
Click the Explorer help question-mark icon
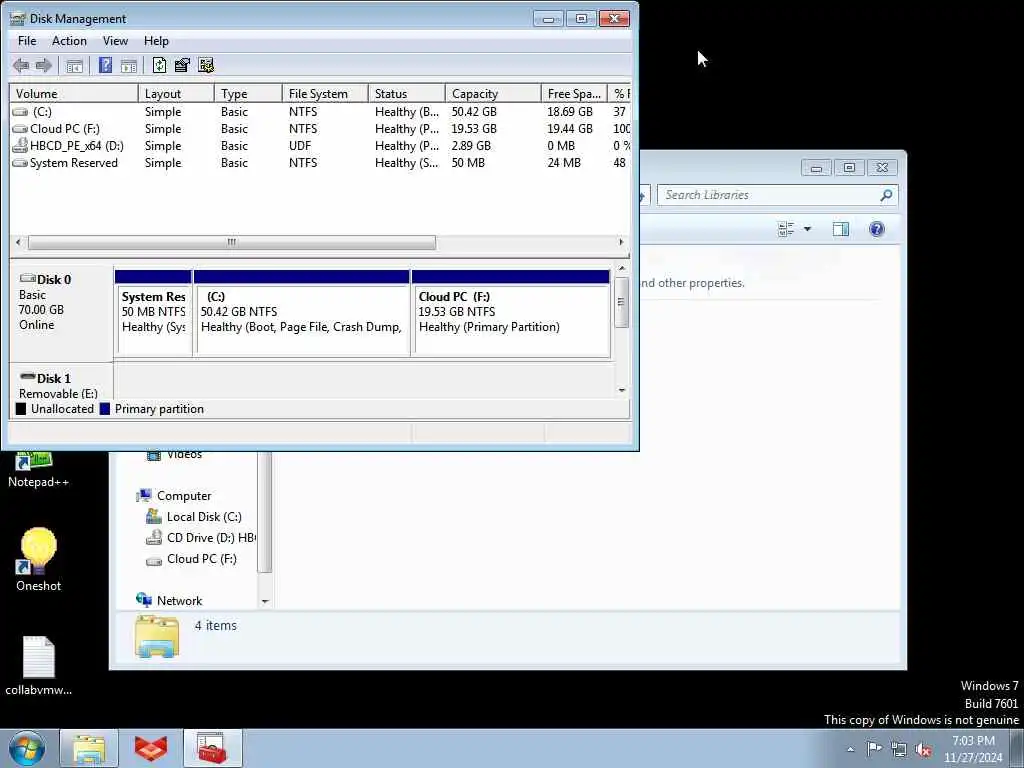(876, 229)
